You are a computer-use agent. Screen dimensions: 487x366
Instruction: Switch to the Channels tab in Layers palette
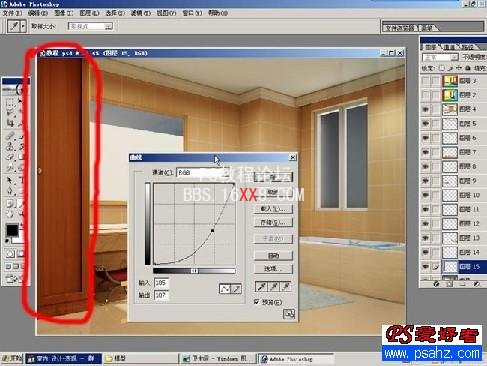click(449, 47)
